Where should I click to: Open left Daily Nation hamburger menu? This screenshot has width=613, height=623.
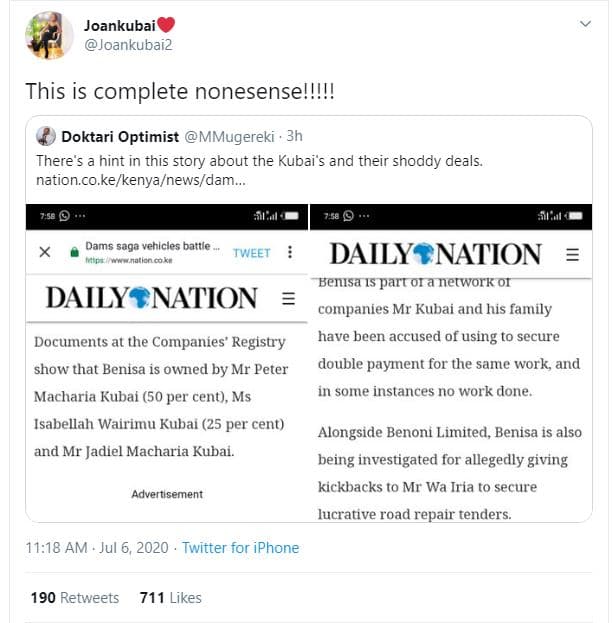(x=288, y=298)
